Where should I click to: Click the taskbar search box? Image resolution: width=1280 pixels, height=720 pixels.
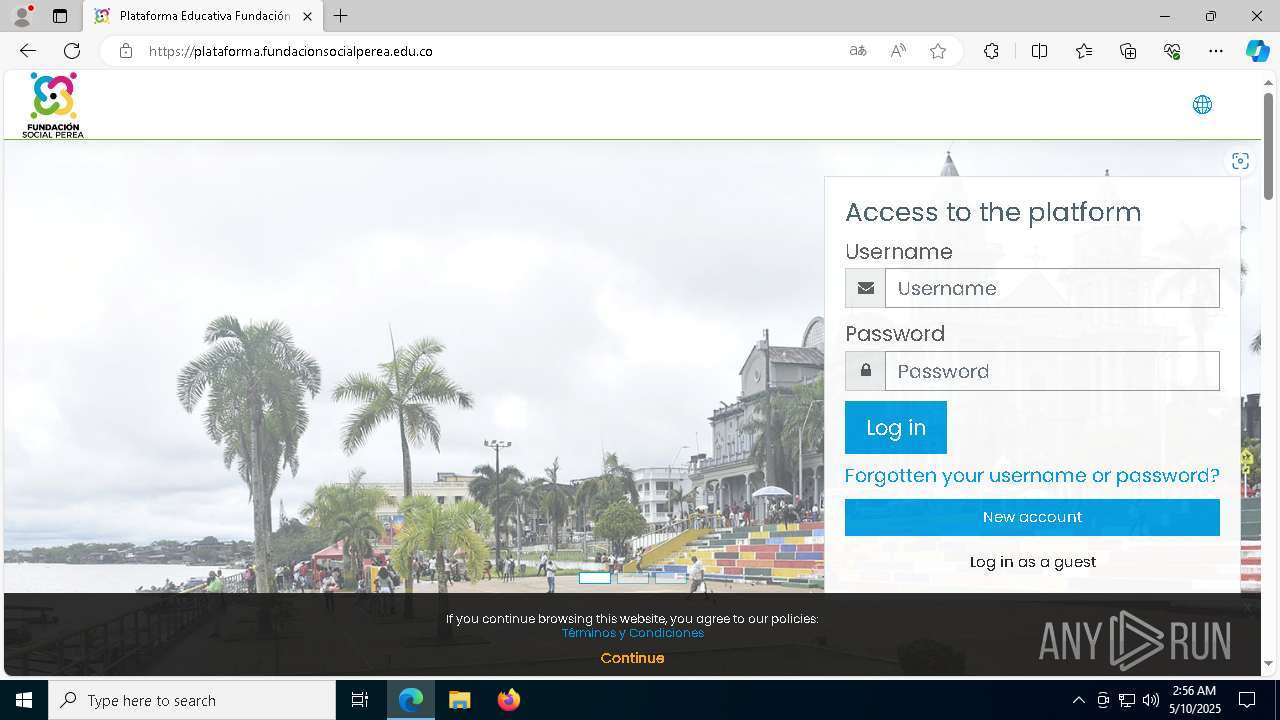point(192,700)
